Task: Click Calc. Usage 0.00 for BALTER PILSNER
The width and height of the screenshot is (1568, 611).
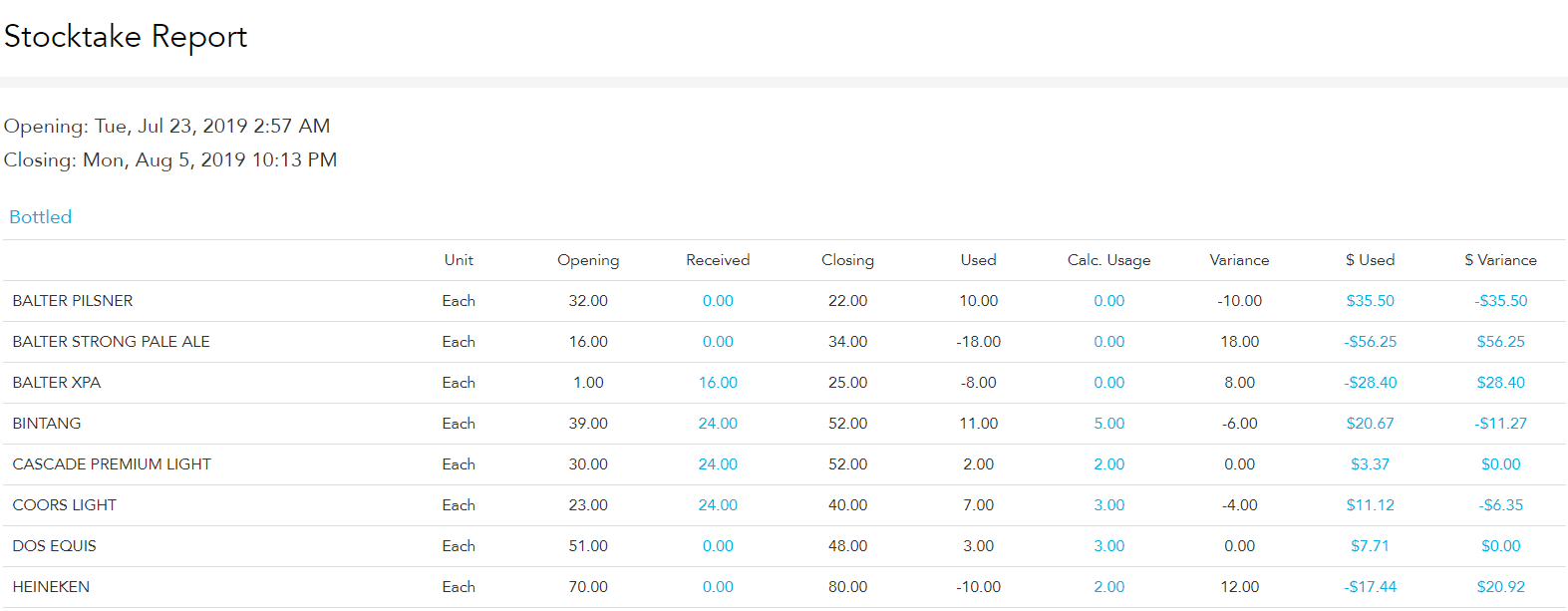Action: click(1109, 301)
